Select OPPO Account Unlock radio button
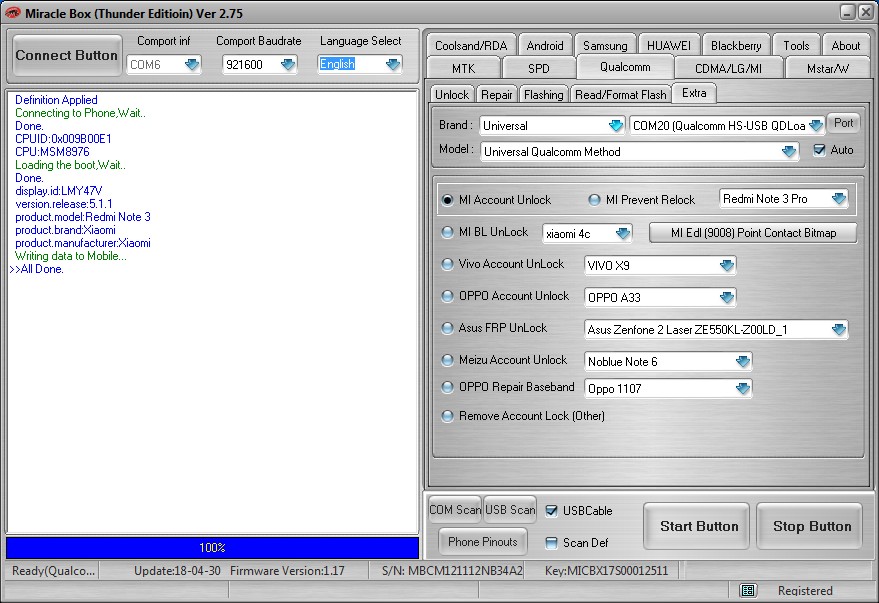Viewport: 879px width, 603px height. pyautogui.click(x=447, y=296)
